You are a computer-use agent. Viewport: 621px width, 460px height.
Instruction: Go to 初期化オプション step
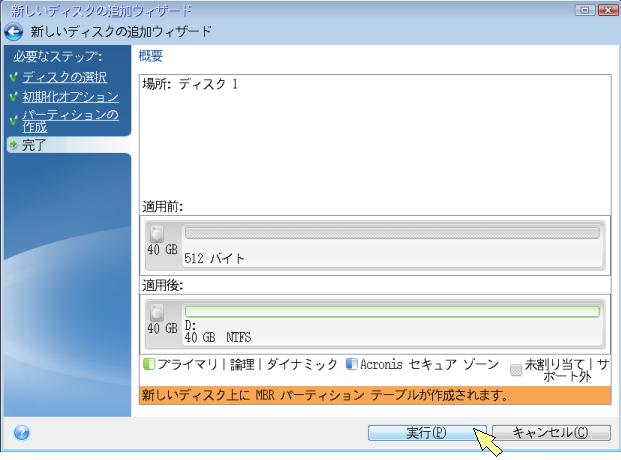(70, 96)
